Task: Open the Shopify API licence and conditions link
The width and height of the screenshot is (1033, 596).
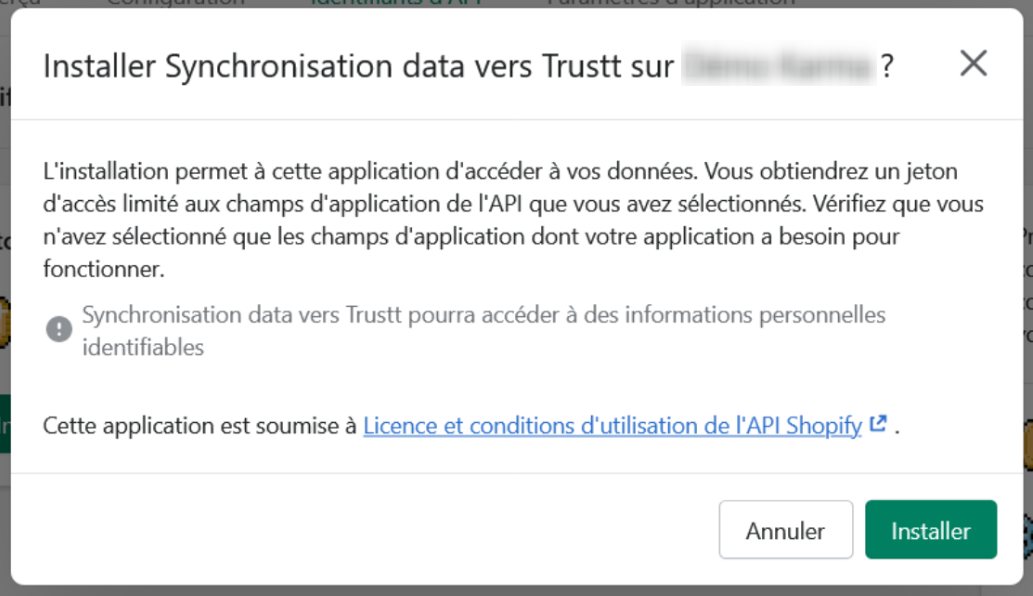Action: pos(612,426)
